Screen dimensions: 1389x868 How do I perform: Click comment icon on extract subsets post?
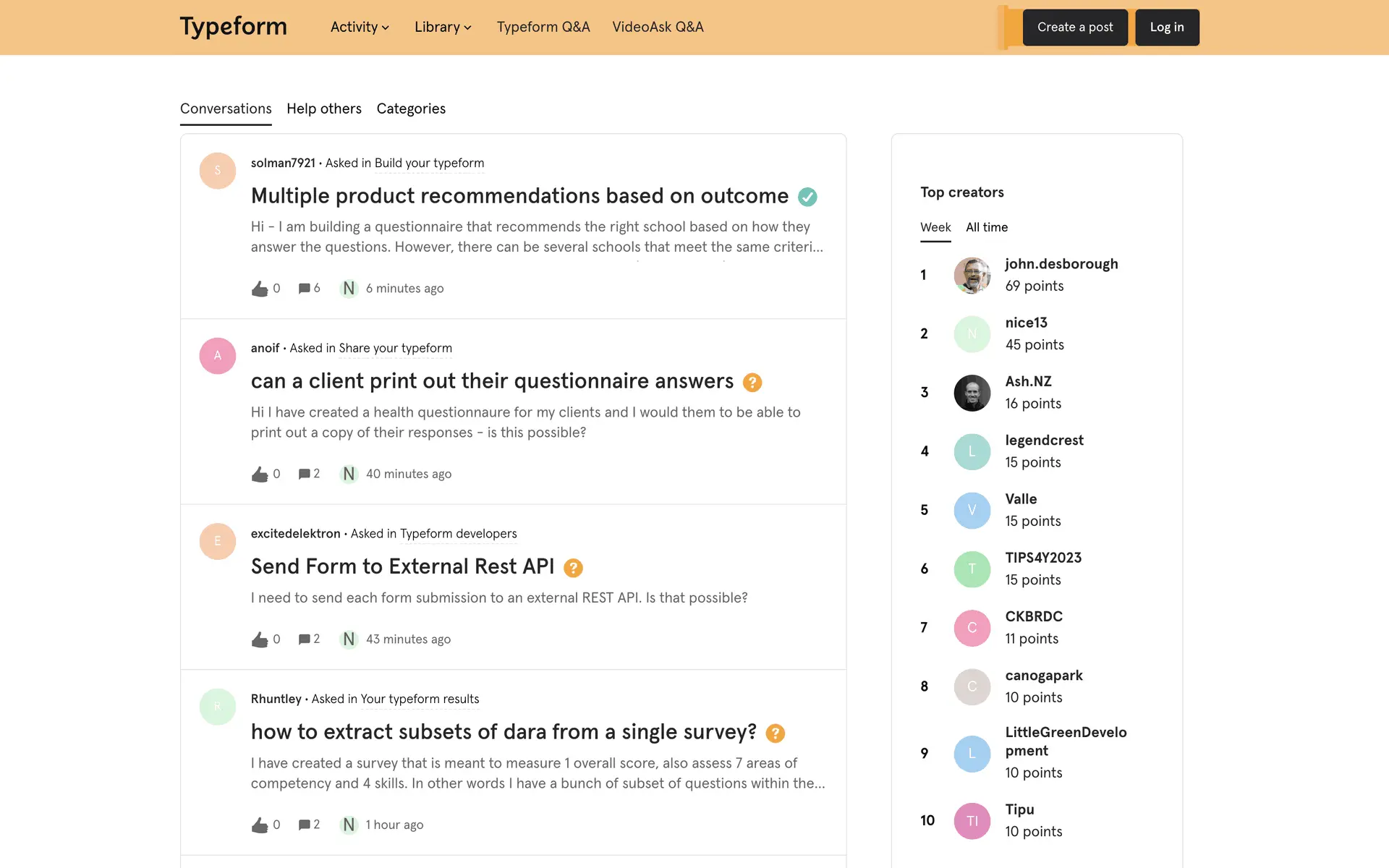pyautogui.click(x=304, y=825)
